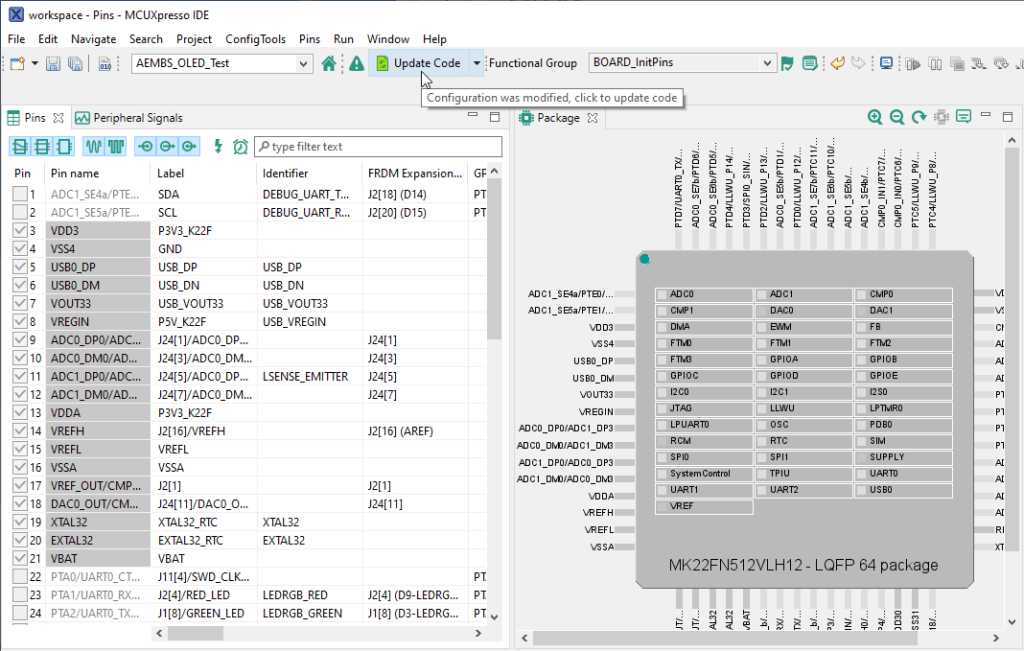Viewport: 1024px width, 651px height.
Task: Zoom in on the Package view
Action: click(x=875, y=117)
